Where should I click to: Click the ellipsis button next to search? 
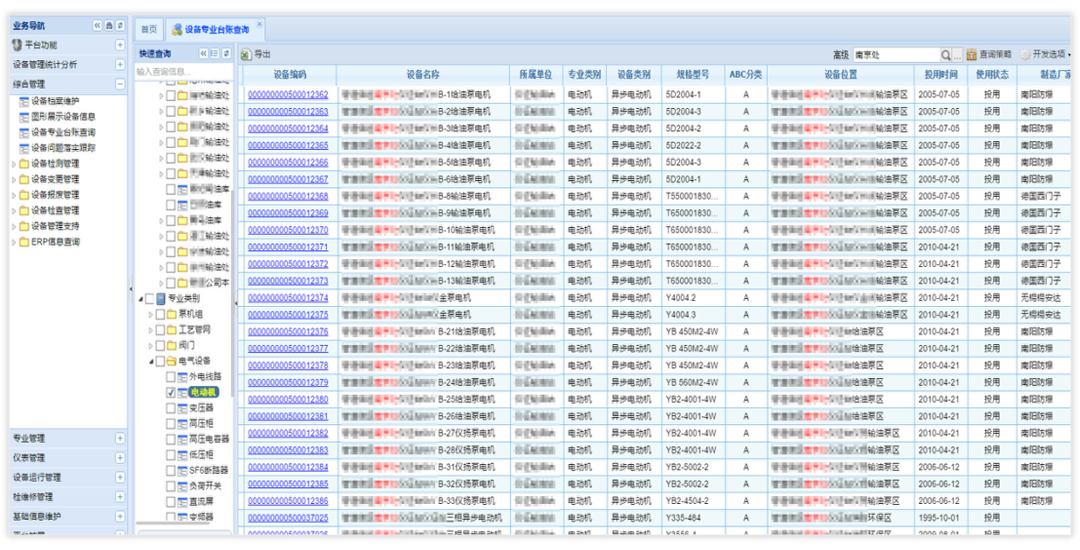click(957, 55)
